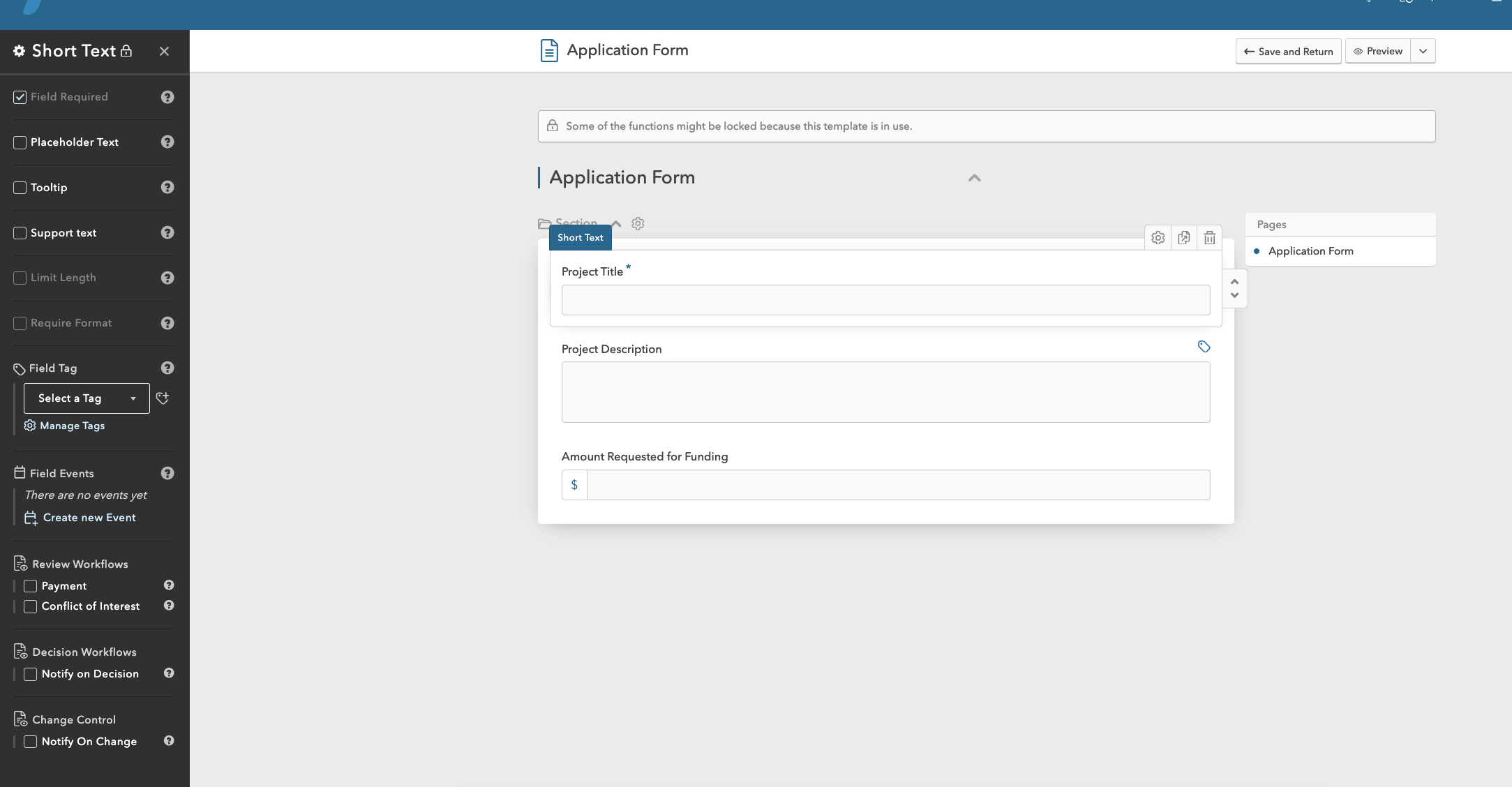This screenshot has height=787, width=1512.
Task: Click the Short Text field tab label
Action: (580, 238)
